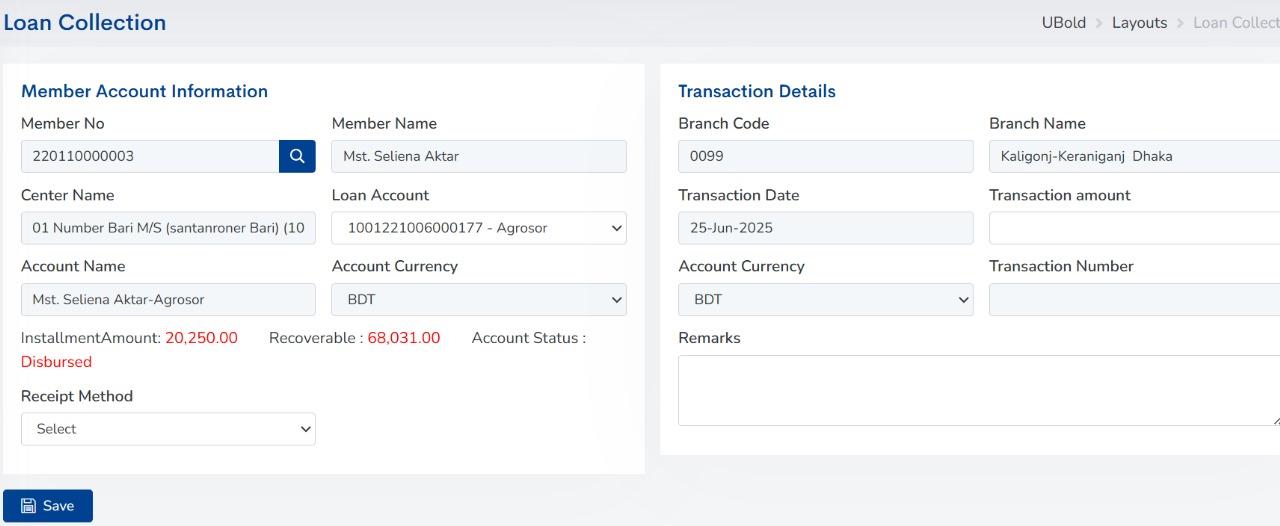Expand the Receipt Method select box
Screen dimensions: 1280x526
click(x=168, y=429)
